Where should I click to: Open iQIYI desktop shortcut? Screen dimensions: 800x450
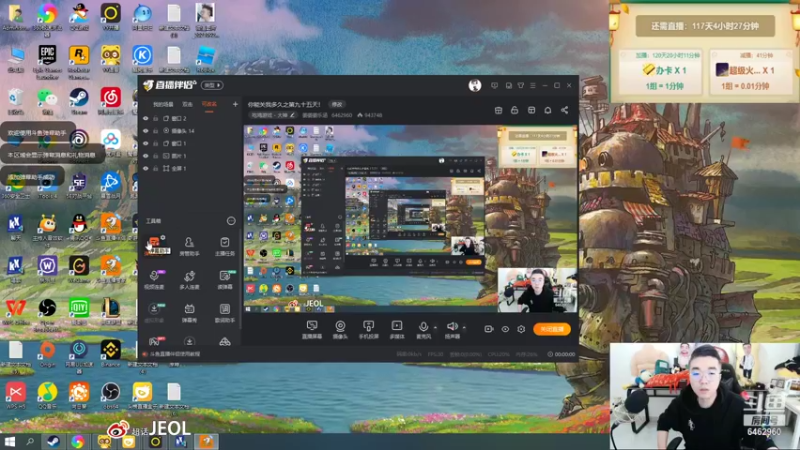pyautogui.click(x=79, y=311)
